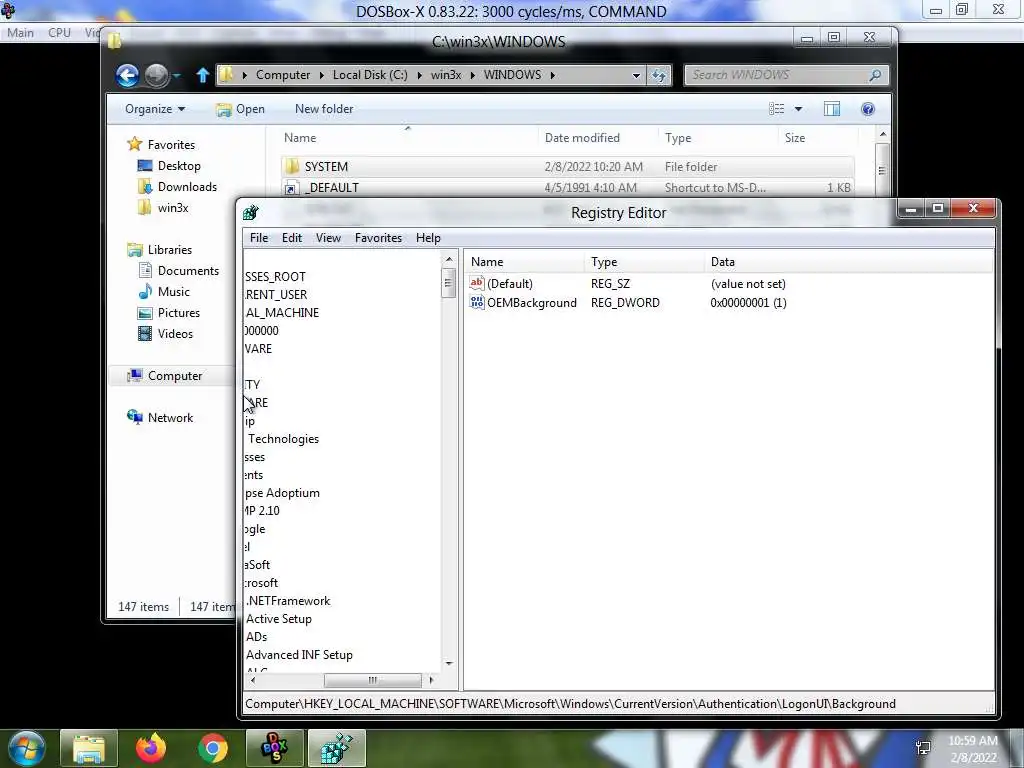Launch Chrome from the taskbar
This screenshot has width=1024, height=768.
point(213,748)
